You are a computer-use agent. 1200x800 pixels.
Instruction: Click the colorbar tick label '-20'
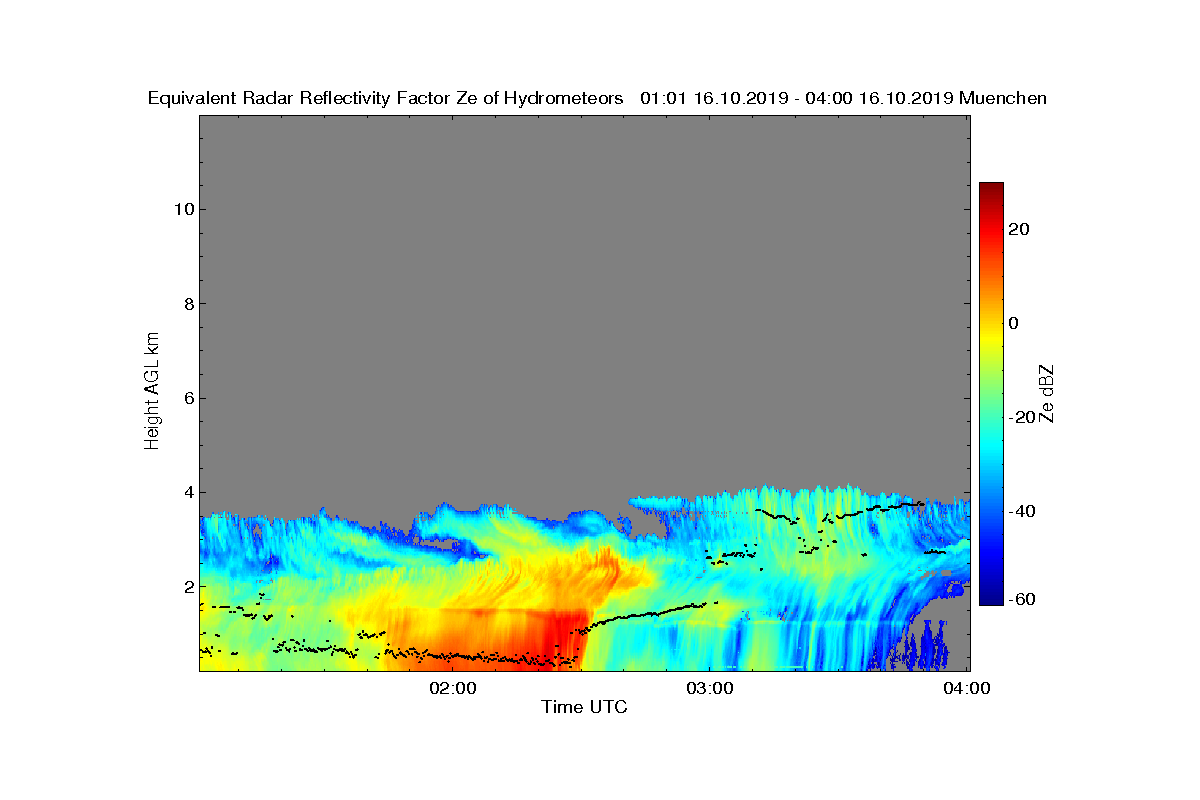point(1019,417)
